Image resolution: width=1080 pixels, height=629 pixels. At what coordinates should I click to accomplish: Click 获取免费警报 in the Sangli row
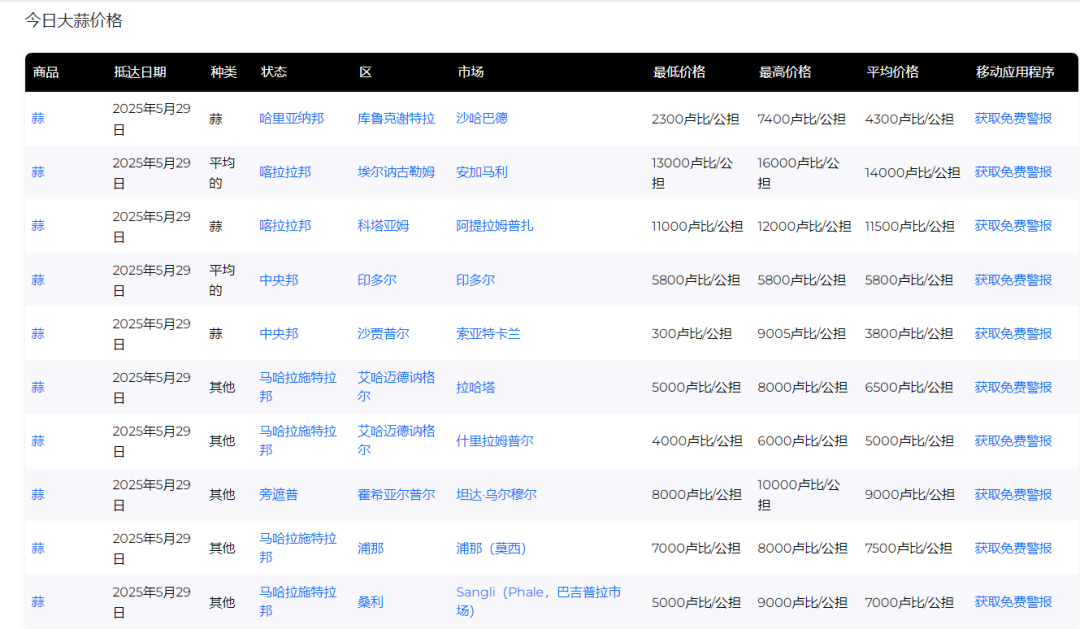click(1013, 602)
